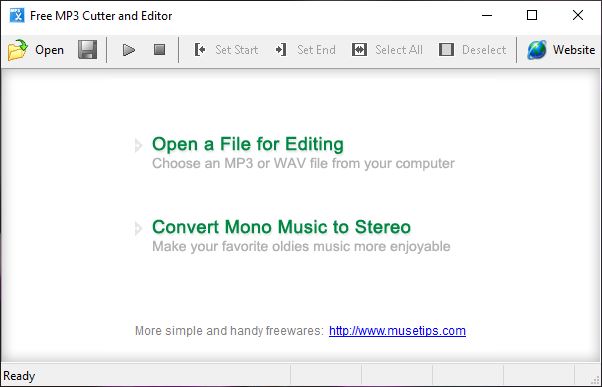Viewport: 602px width, 387px height.
Task: Click the Select All toolbar button
Action: [x=387, y=50]
